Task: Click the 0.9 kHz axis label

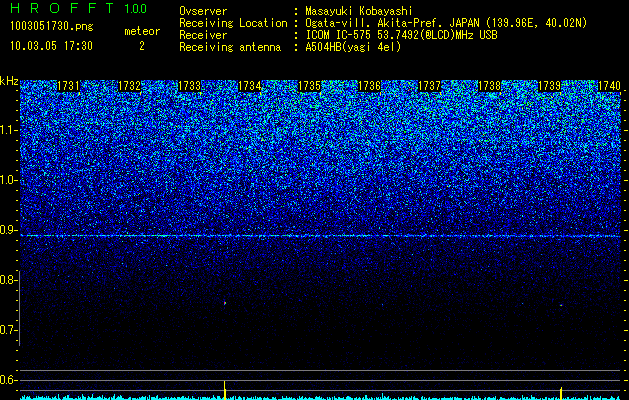Action: (8, 230)
